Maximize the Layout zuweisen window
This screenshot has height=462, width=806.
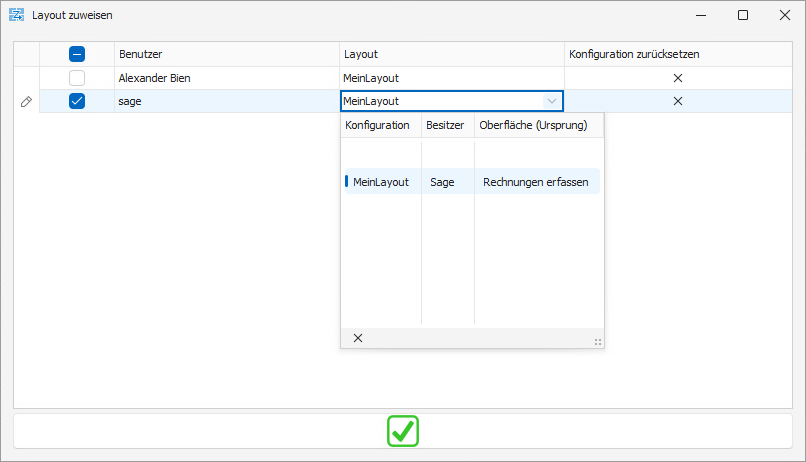(742, 16)
